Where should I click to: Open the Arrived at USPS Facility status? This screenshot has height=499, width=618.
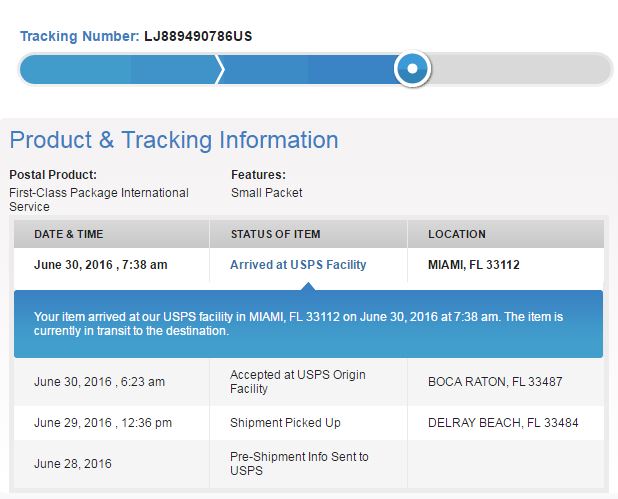(298, 265)
